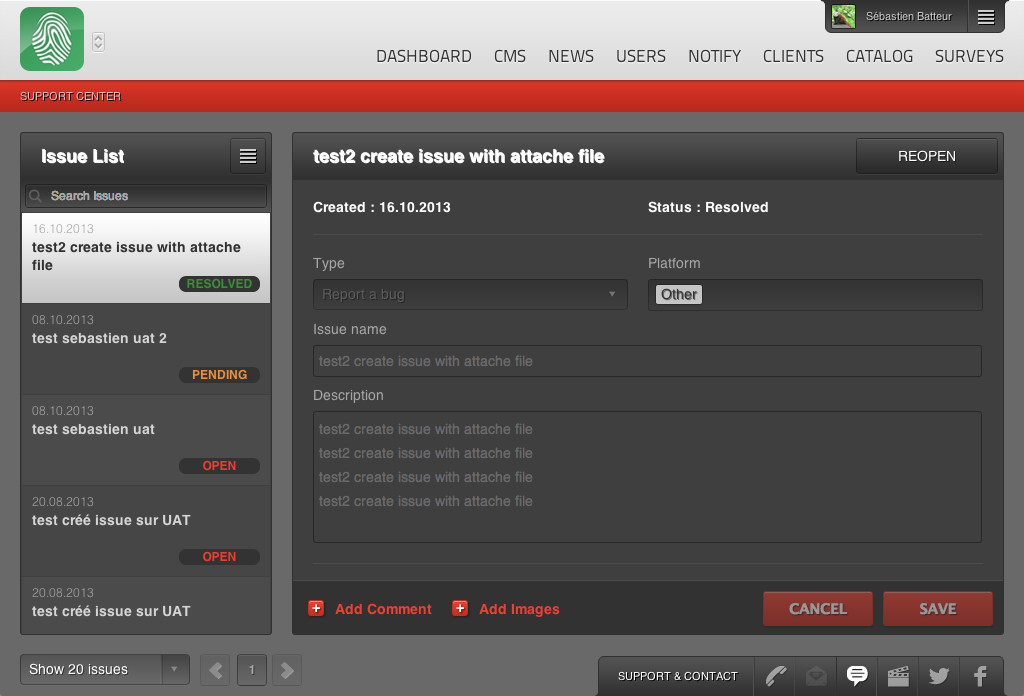This screenshot has width=1024, height=696.
Task: Open the video clapperboard icon
Action: [x=898, y=676]
